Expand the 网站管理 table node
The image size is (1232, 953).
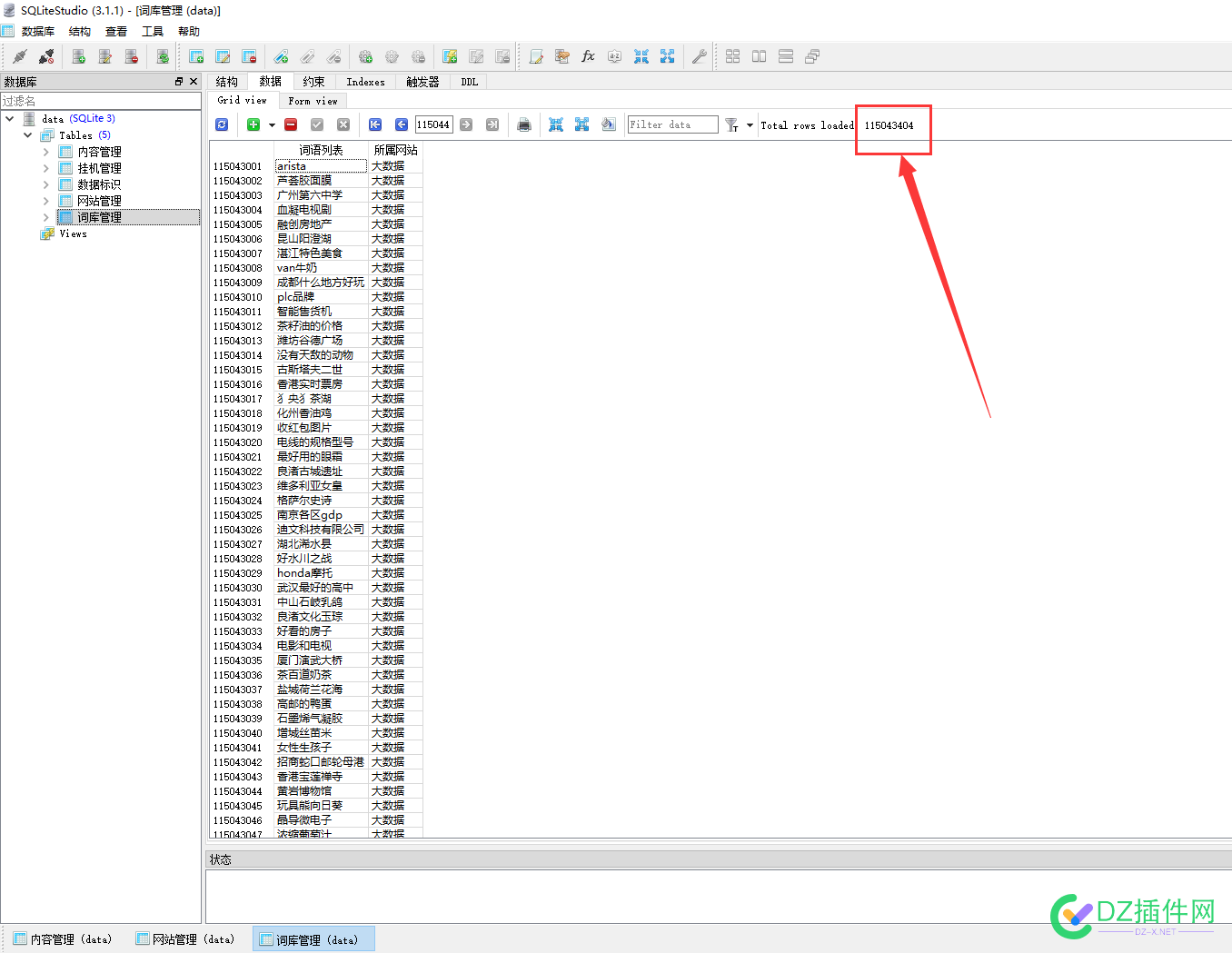[46, 201]
